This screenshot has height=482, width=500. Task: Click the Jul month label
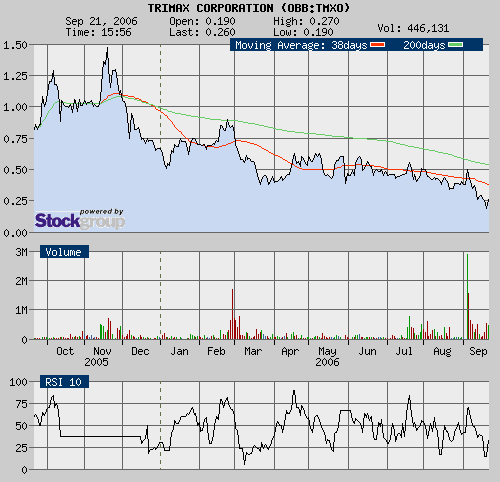[x=404, y=351]
